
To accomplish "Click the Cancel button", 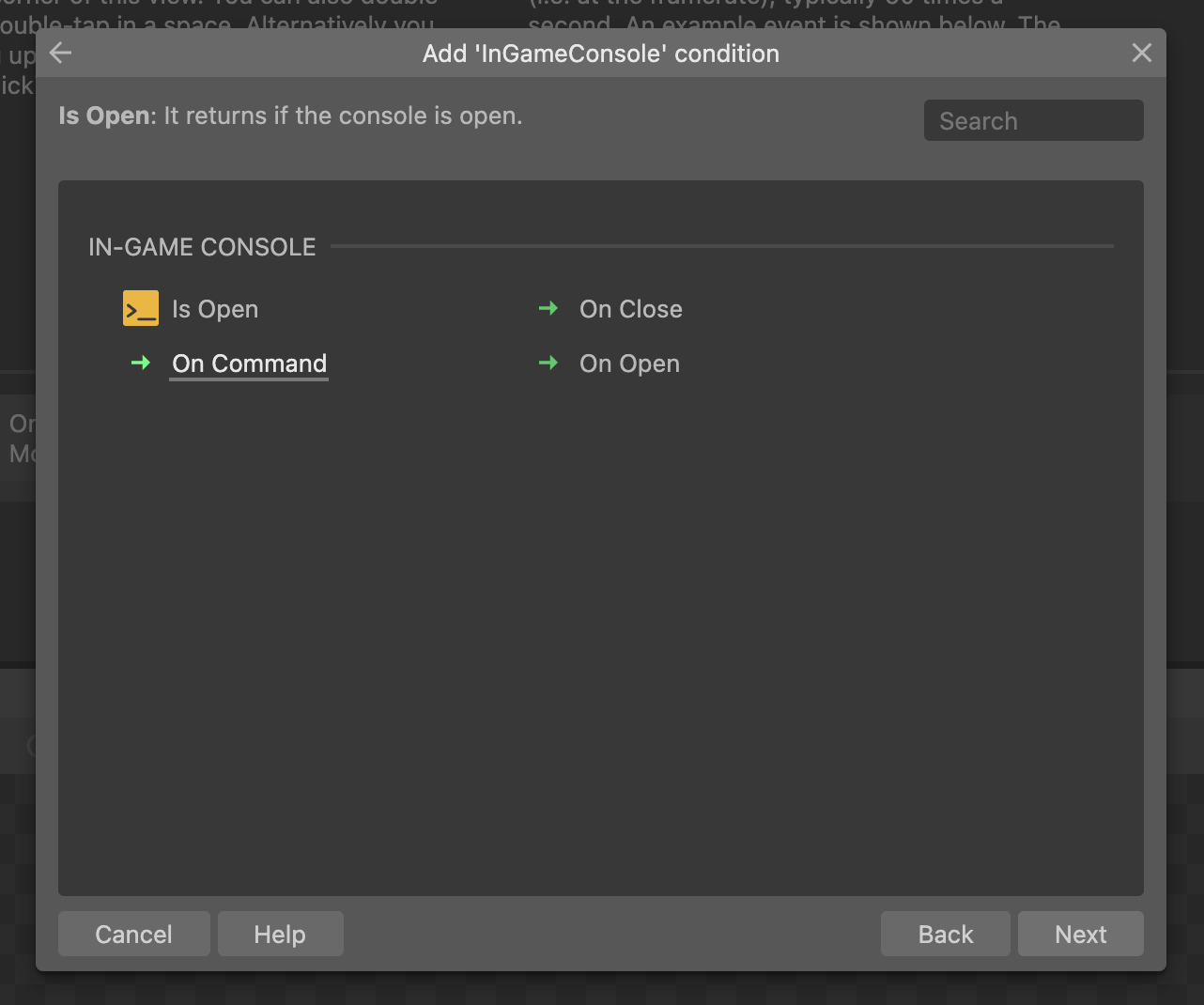I will pos(134,934).
